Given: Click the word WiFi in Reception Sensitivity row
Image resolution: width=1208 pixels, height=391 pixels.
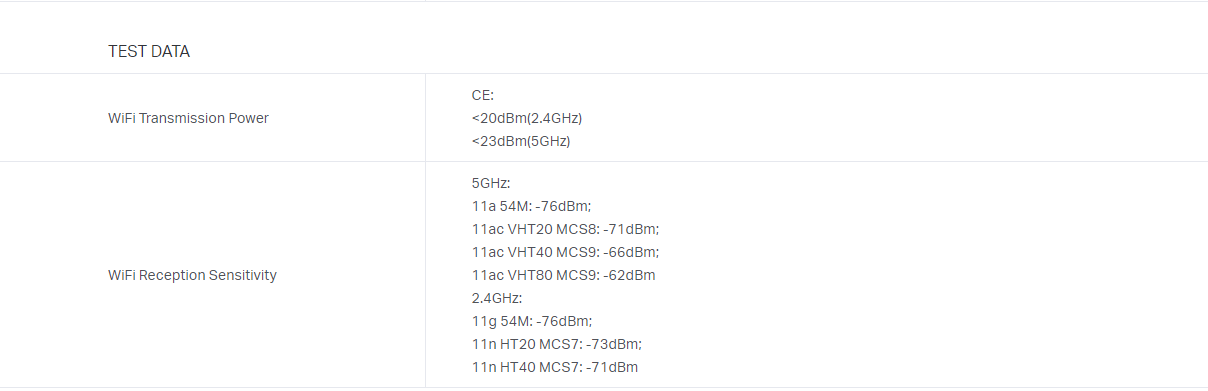Looking at the screenshot, I should coord(121,275).
